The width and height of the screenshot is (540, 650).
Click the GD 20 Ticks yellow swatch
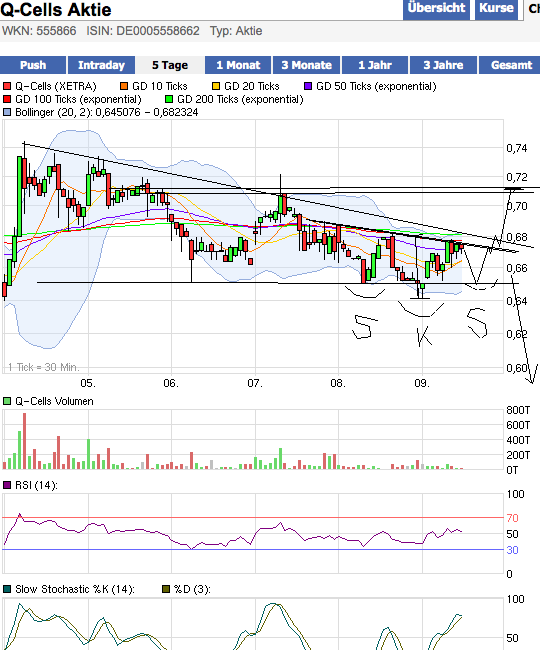tap(216, 86)
